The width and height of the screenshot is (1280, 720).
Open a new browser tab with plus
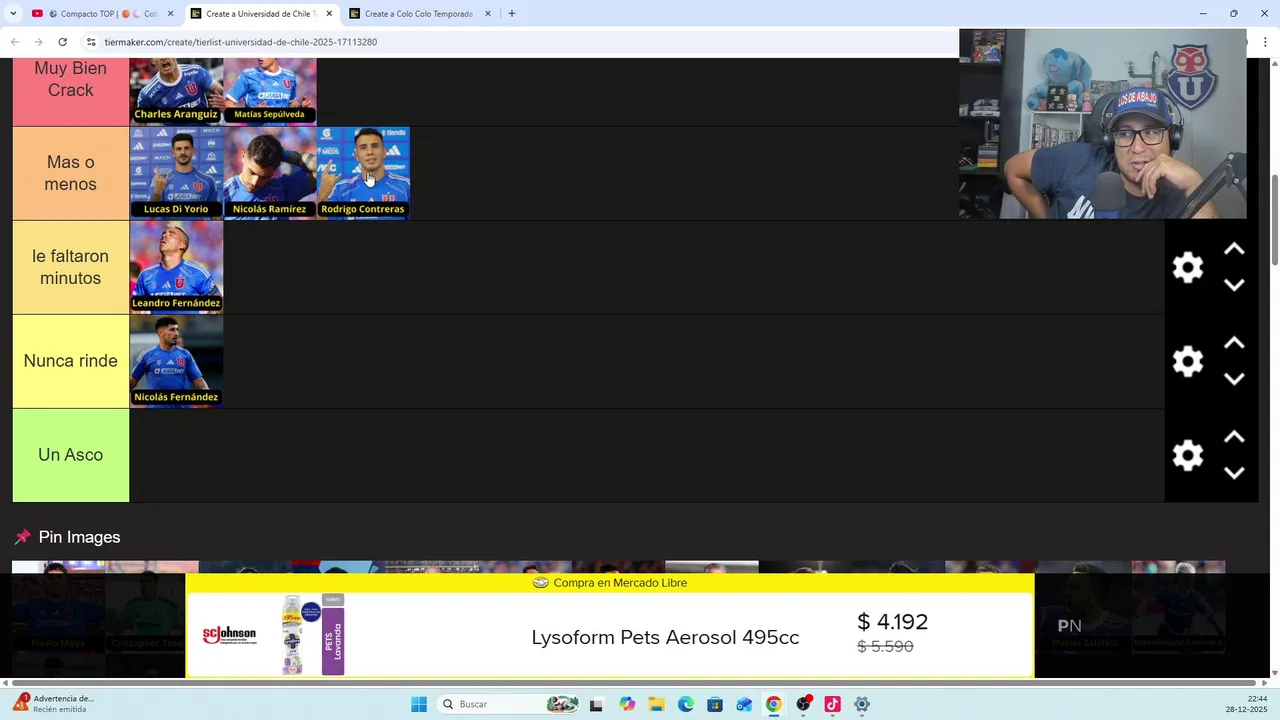(x=512, y=13)
